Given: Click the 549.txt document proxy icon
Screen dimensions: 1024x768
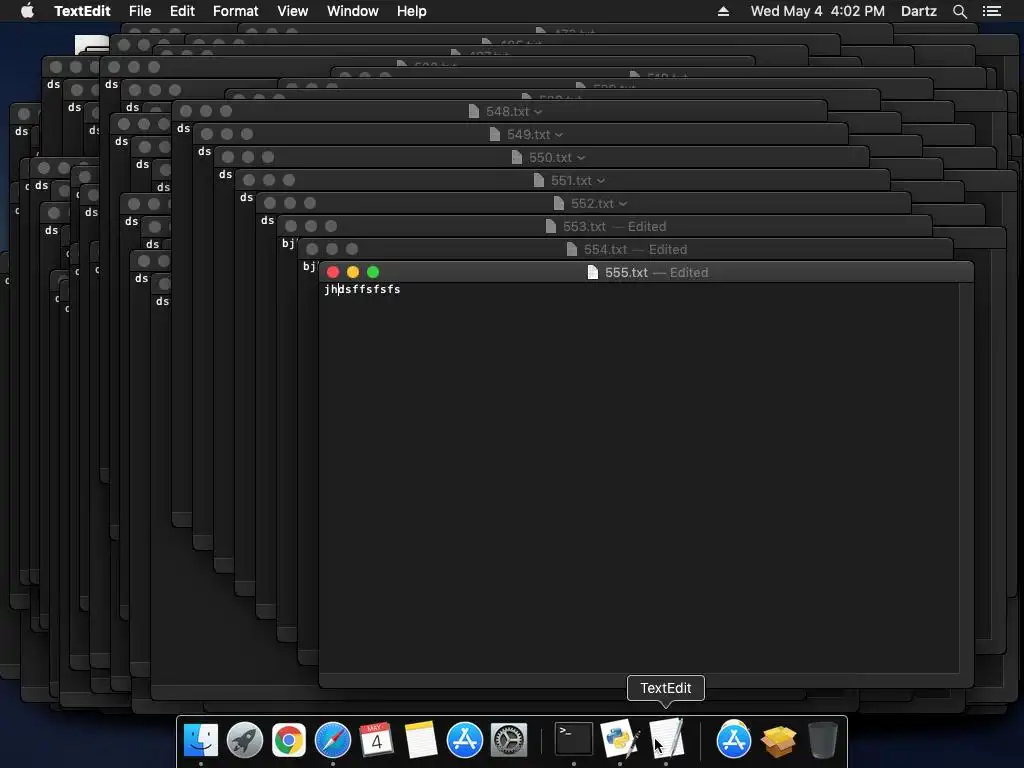Looking at the screenshot, I should [x=495, y=135].
